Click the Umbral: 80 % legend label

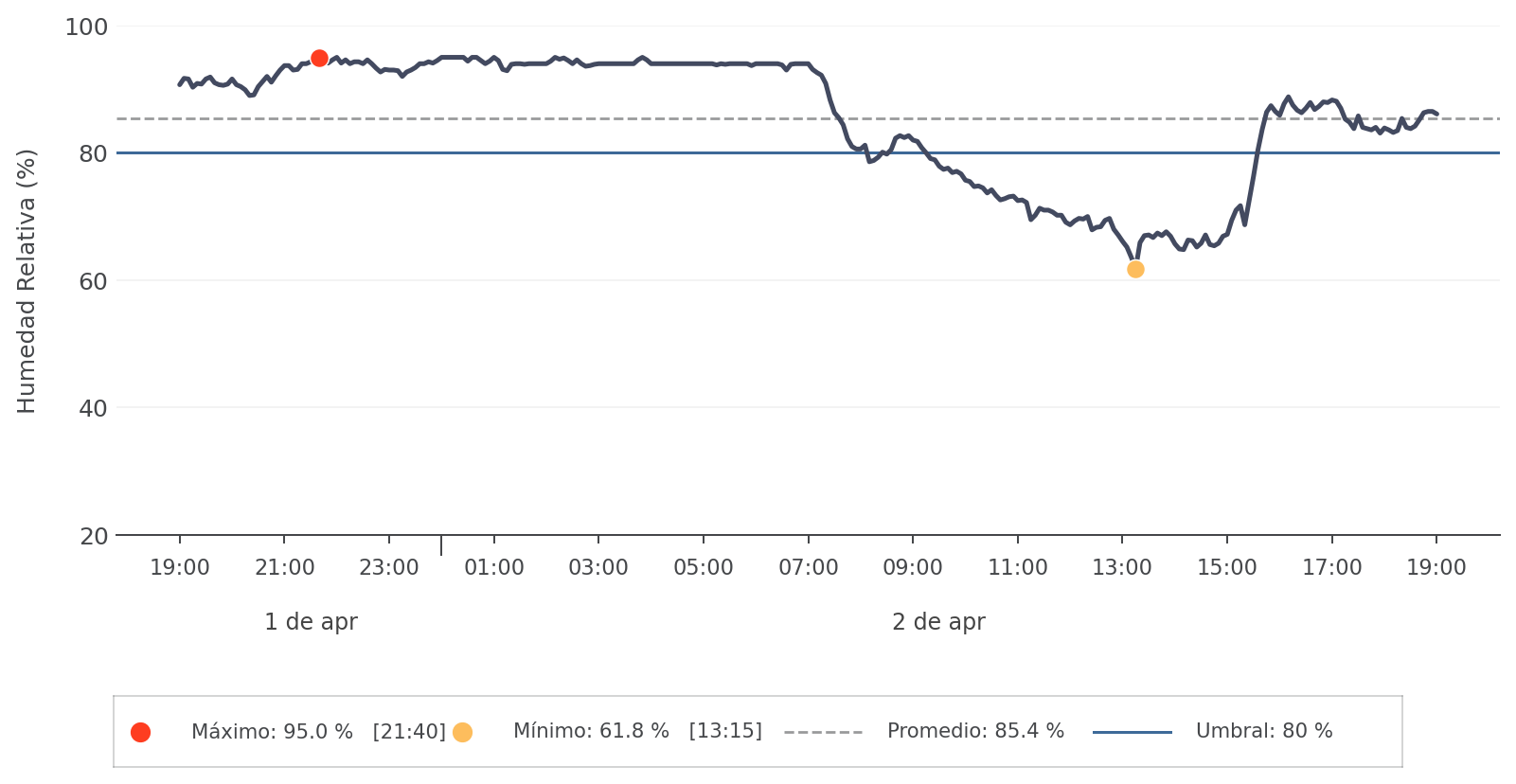pyautogui.click(x=1263, y=732)
